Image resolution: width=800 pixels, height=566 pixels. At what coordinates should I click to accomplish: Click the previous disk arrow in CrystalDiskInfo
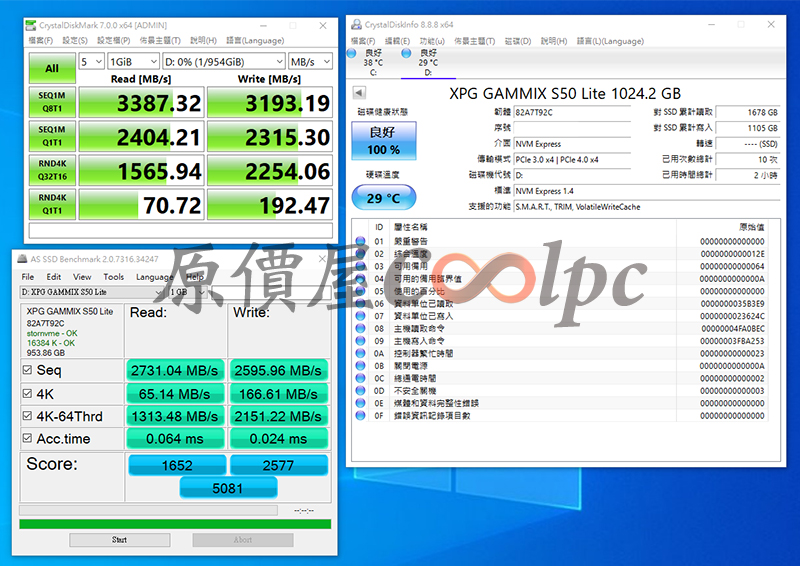coord(359,92)
